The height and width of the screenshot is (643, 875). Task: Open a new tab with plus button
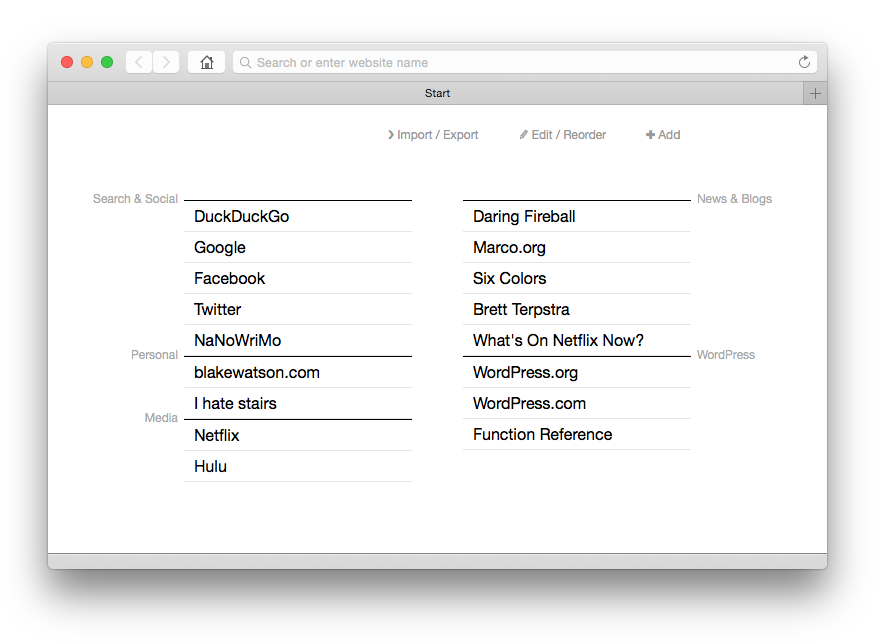pyautogui.click(x=815, y=93)
